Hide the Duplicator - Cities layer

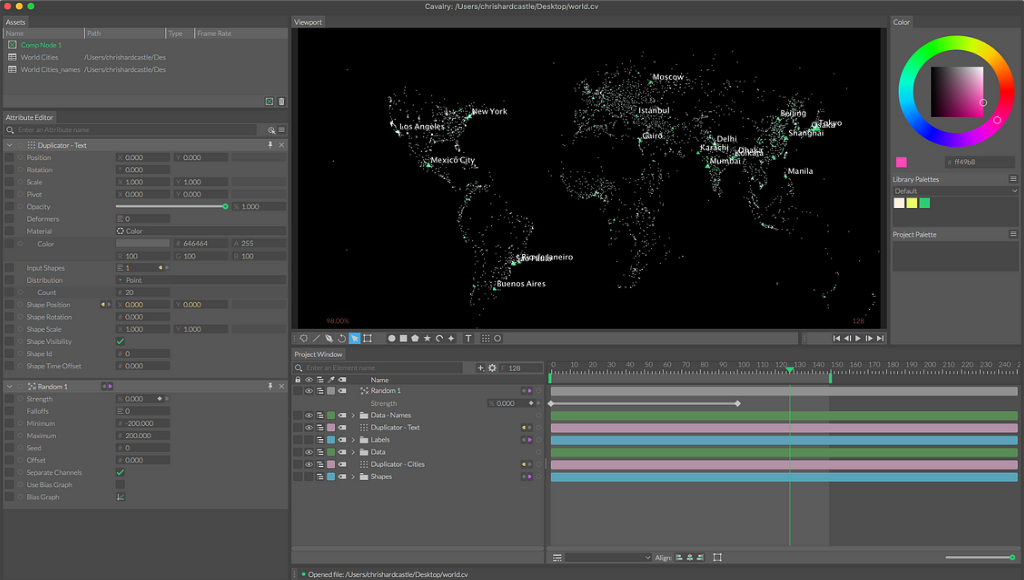tap(309, 464)
